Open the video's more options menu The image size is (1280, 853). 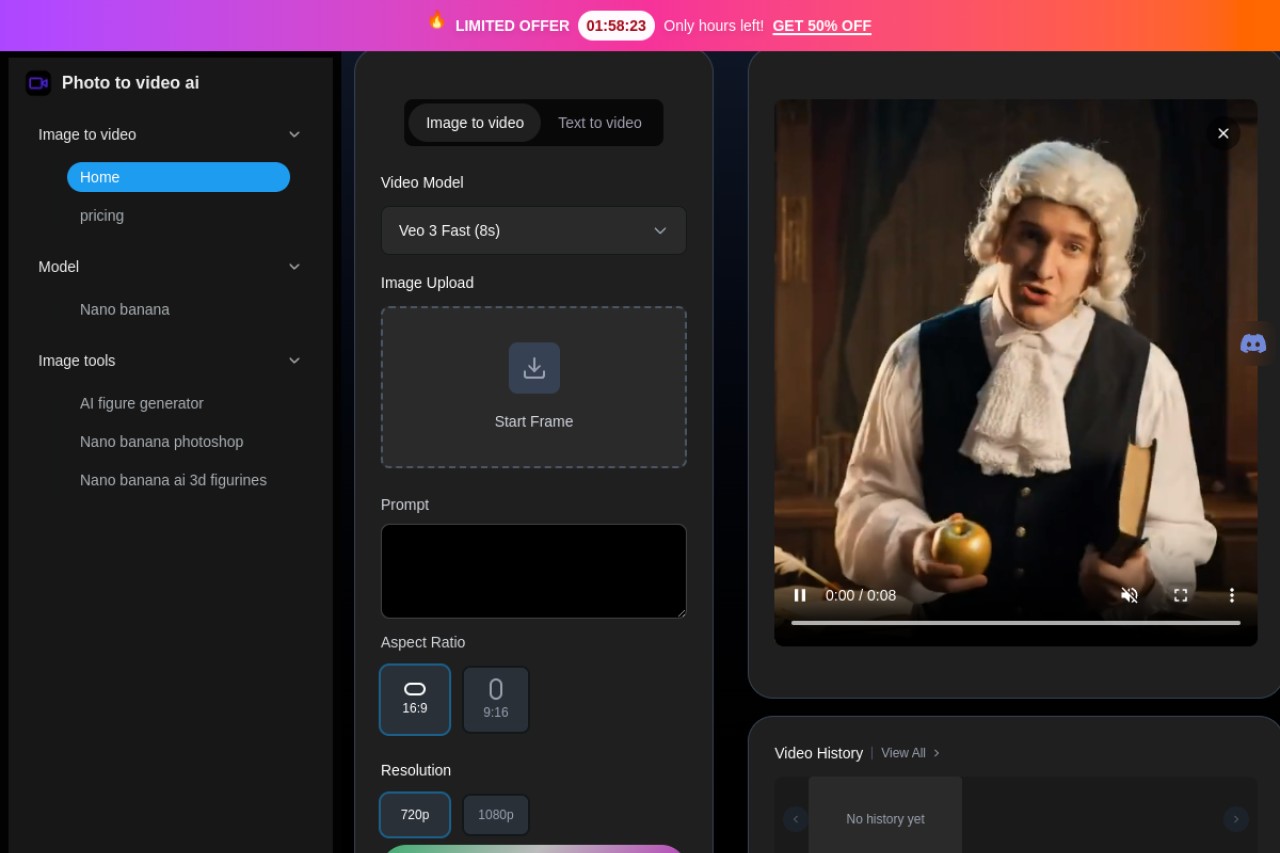[1231, 595]
